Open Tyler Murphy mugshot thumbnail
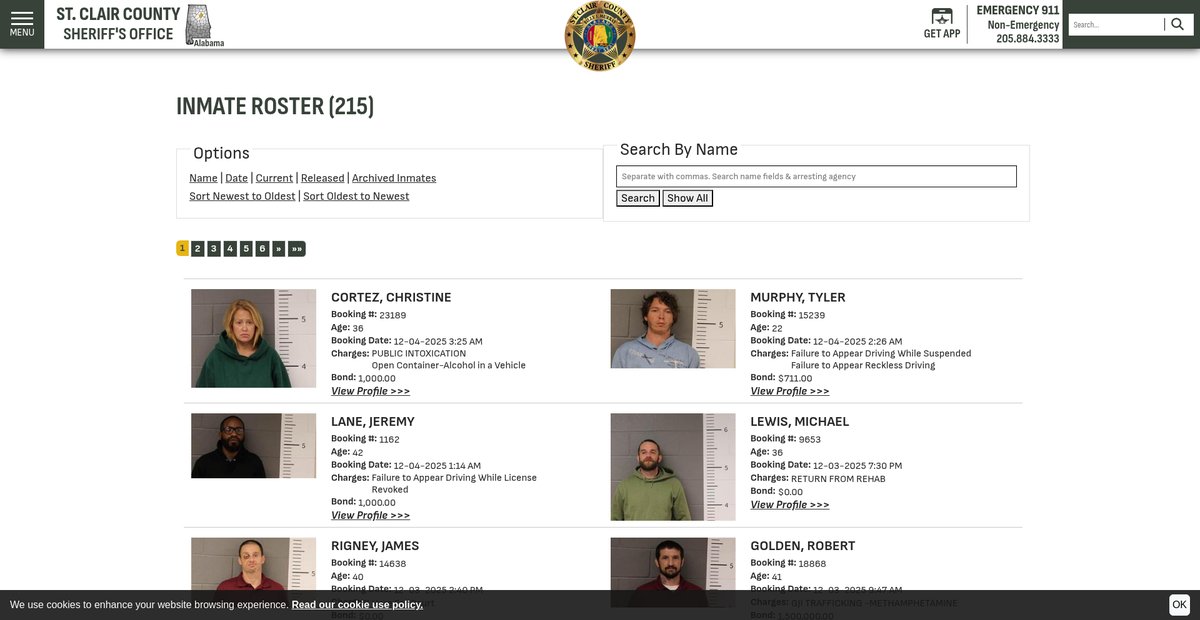The height and width of the screenshot is (620, 1200). pyautogui.click(x=673, y=328)
